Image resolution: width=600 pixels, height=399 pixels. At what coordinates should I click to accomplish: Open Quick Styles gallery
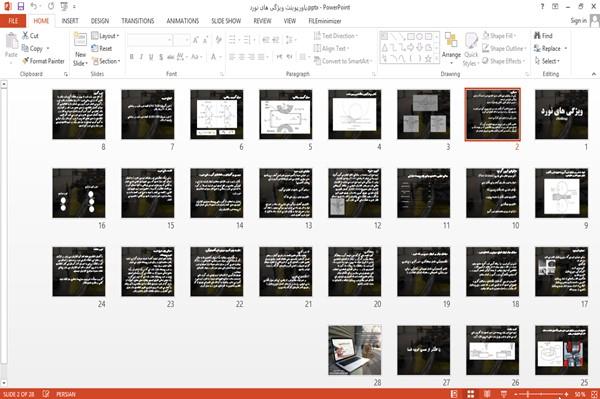pos(470,49)
